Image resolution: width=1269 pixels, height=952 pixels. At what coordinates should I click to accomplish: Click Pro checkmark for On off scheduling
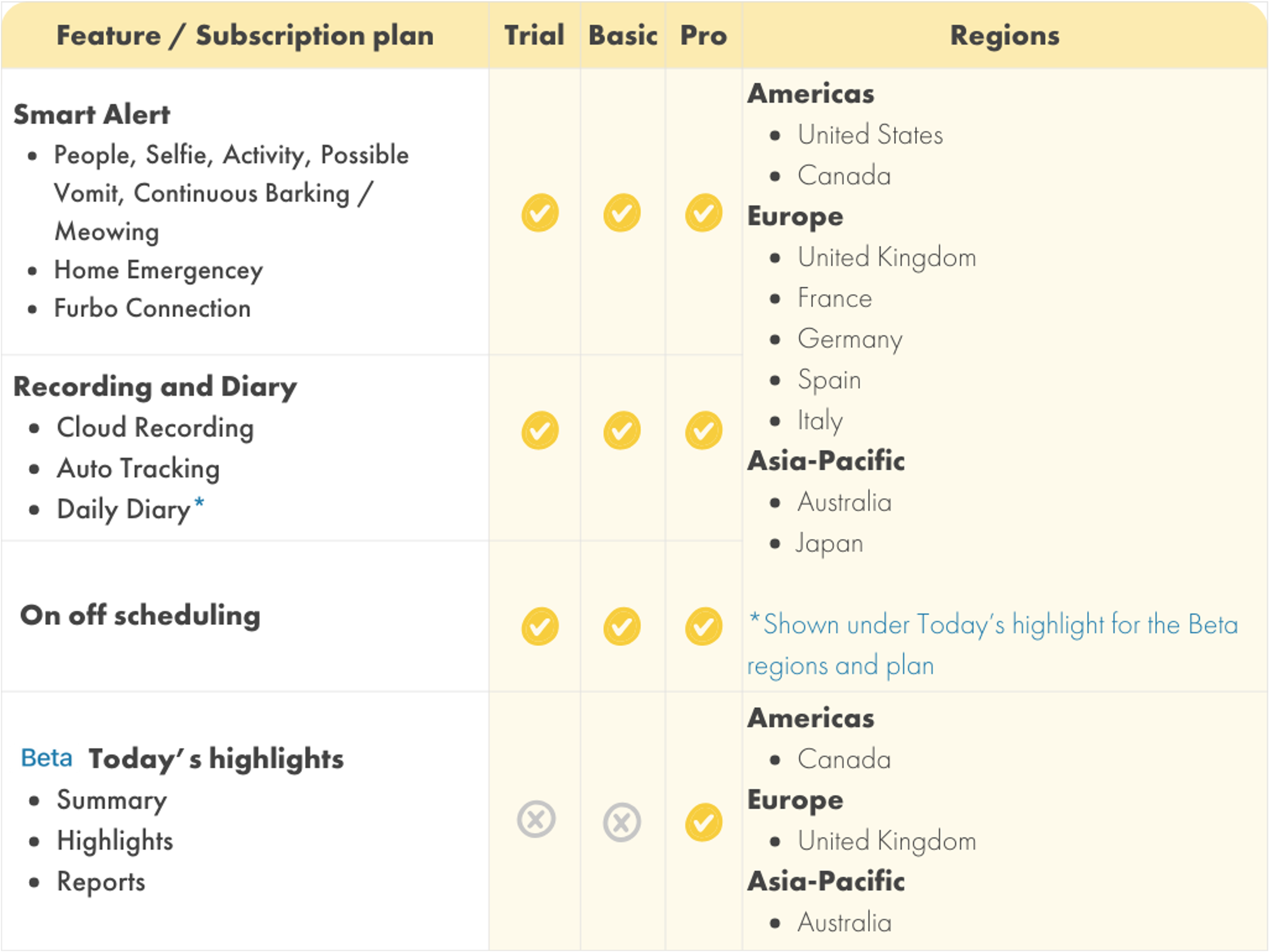click(x=704, y=626)
